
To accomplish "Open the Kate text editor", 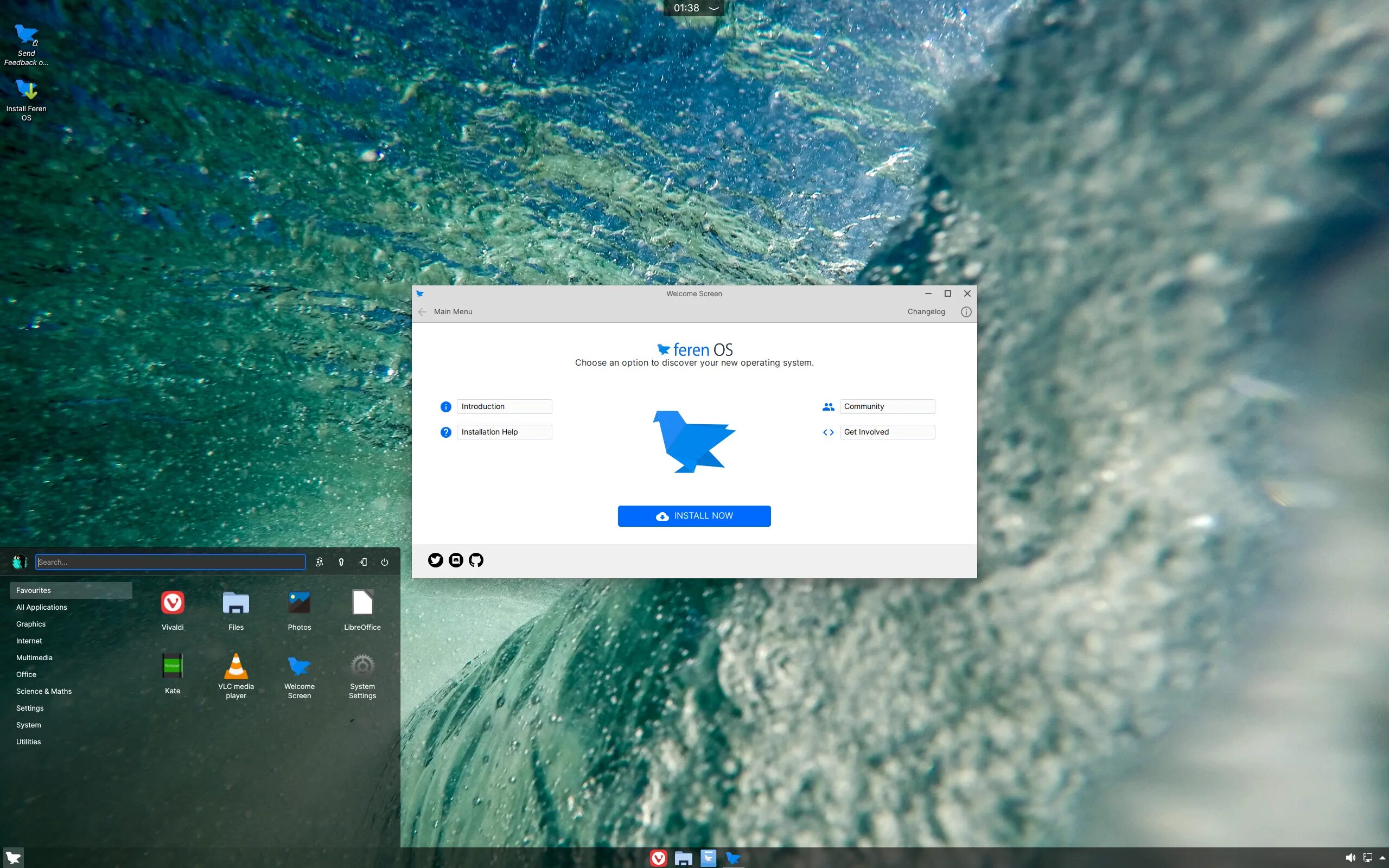I will [x=172, y=666].
